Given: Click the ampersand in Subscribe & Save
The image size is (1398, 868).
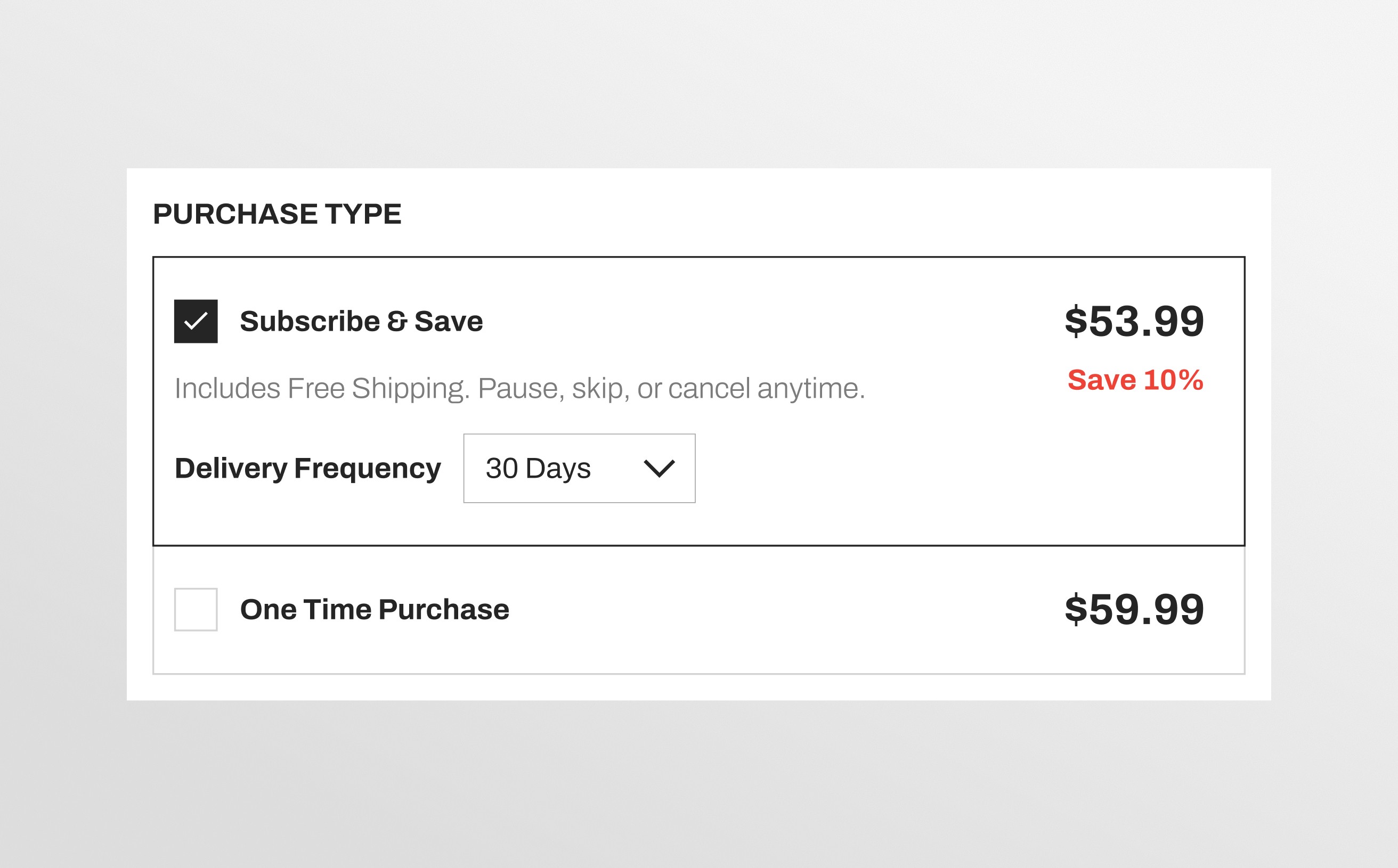Looking at the screenshot, I should (397, 322).
